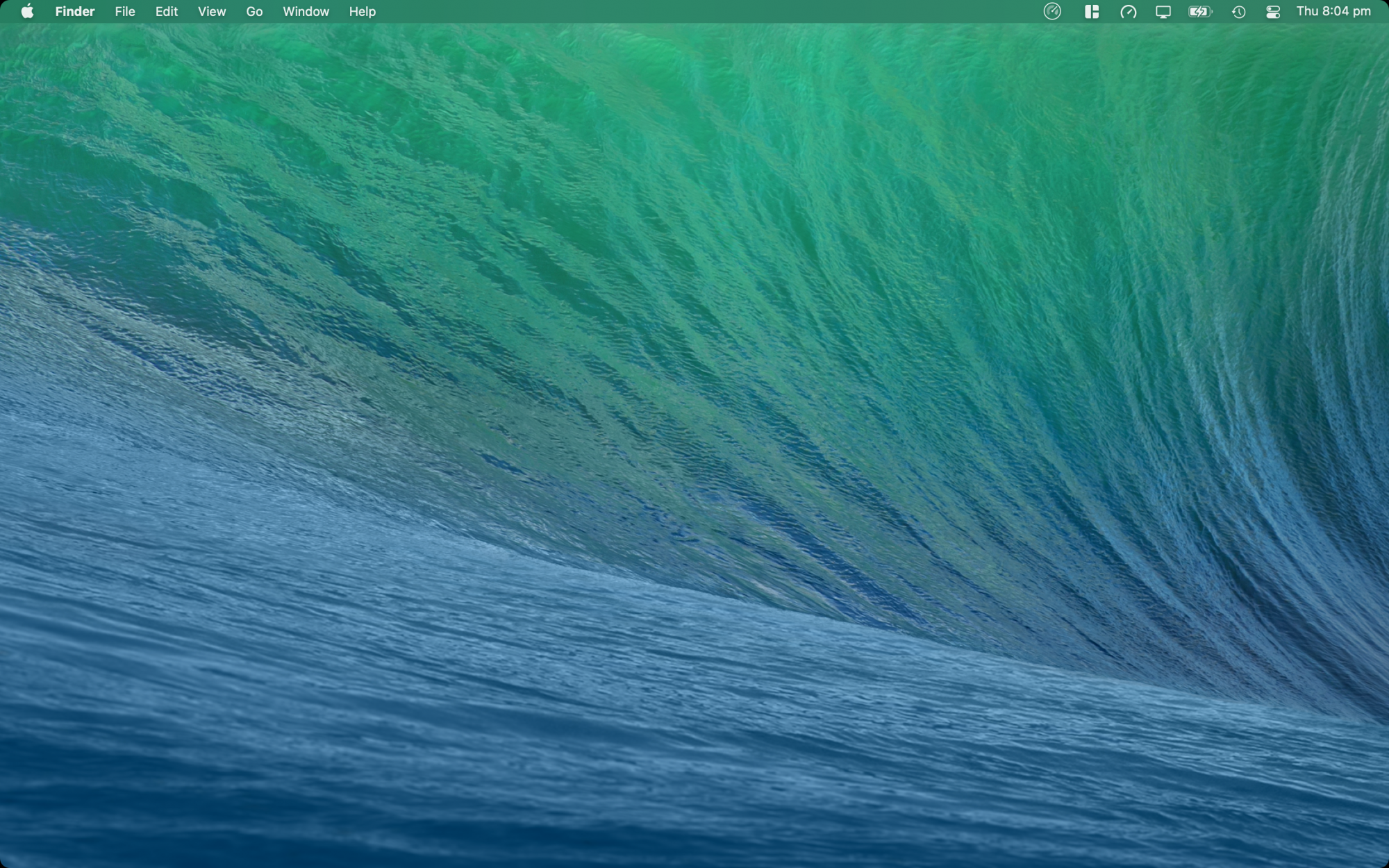Click the window tiling layout menu bar icon
The height and width of the screenshot is (868, 1389).
pyautogui.click(x=1092, y=11)
